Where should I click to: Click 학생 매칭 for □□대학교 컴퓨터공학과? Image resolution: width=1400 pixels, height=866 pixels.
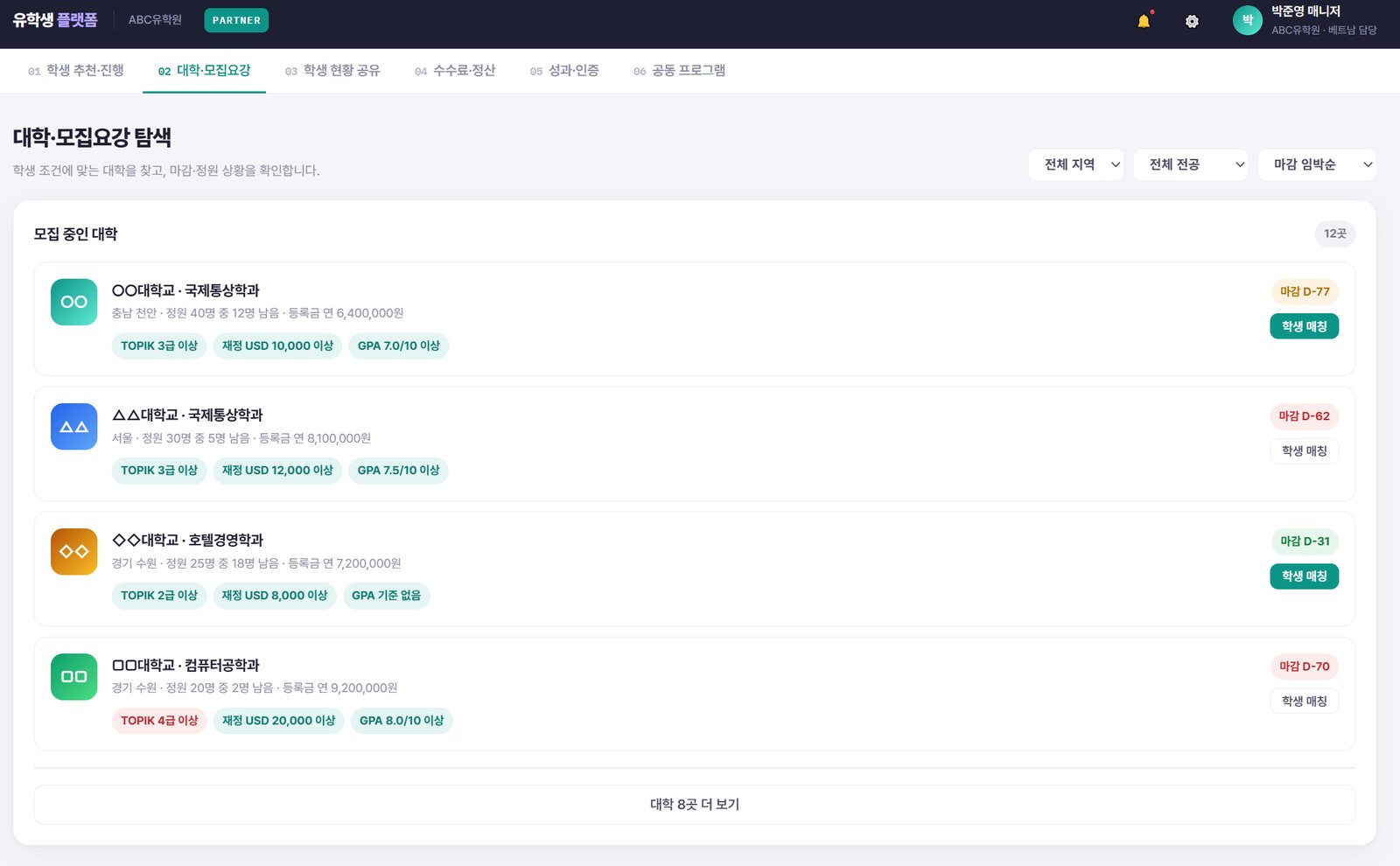1304,702
